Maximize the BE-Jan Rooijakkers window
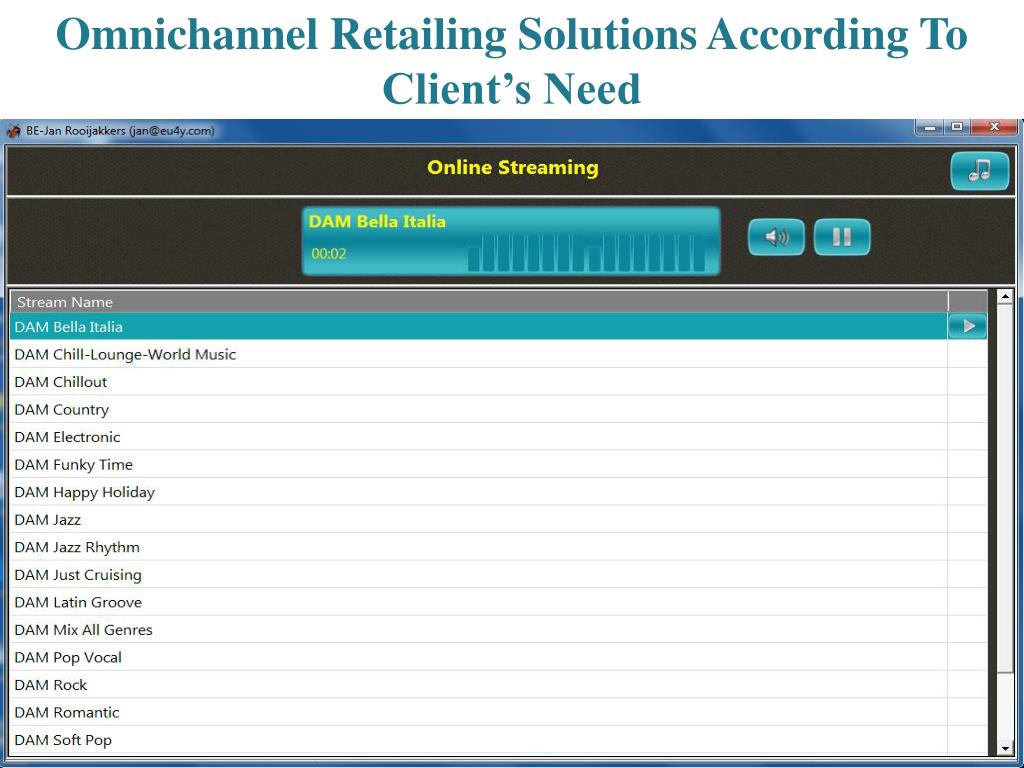1024x768 pixels. (x=957, y=127)
